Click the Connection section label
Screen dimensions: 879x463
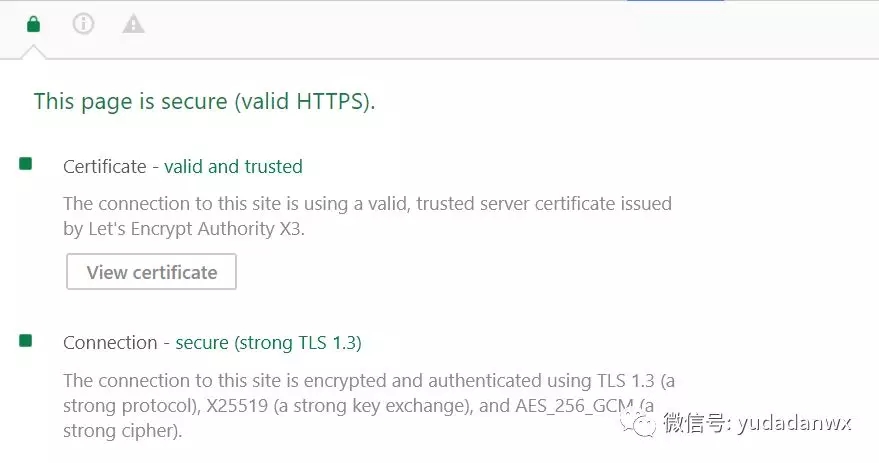click(x=110, y=342)
